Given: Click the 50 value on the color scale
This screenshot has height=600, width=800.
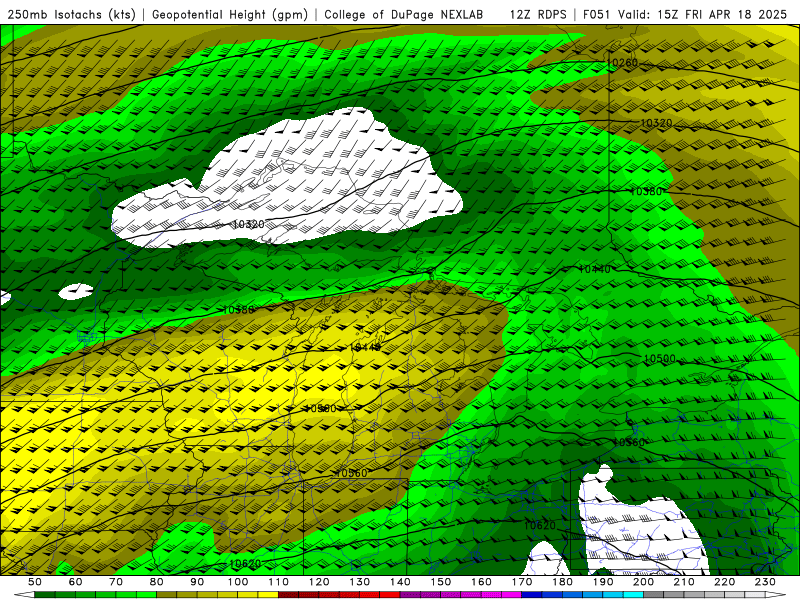Looking at the screenshot, I should [x=35, y=582].
